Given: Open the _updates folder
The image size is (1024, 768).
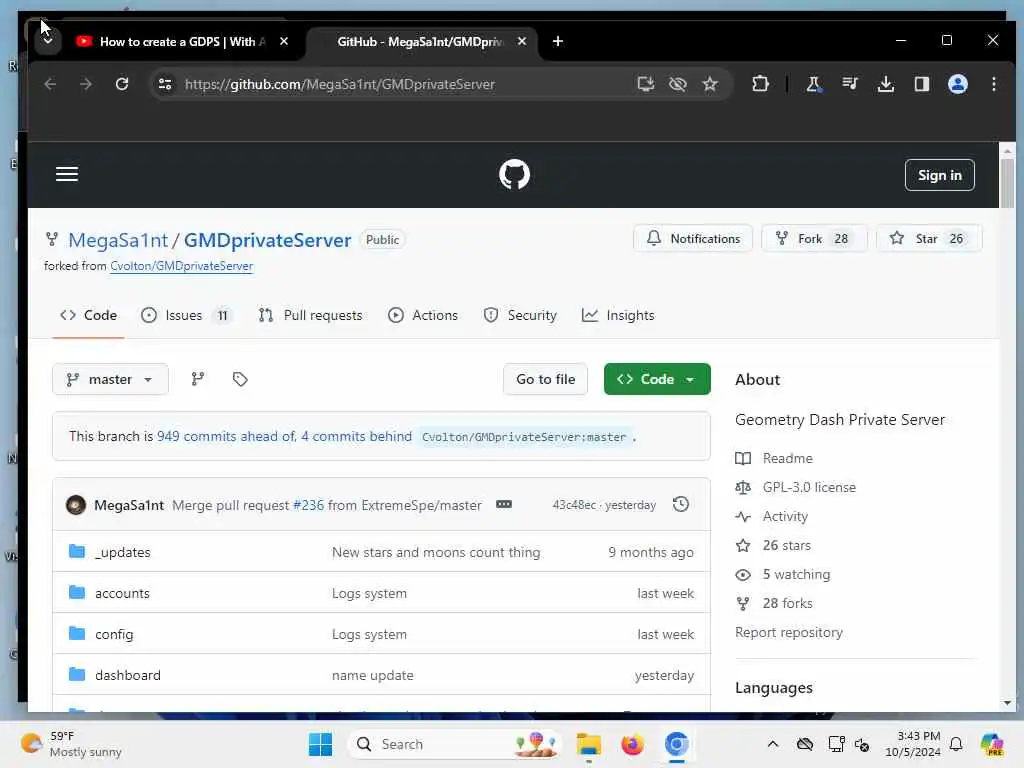Looking at the screenshot, I should [122, 552].
